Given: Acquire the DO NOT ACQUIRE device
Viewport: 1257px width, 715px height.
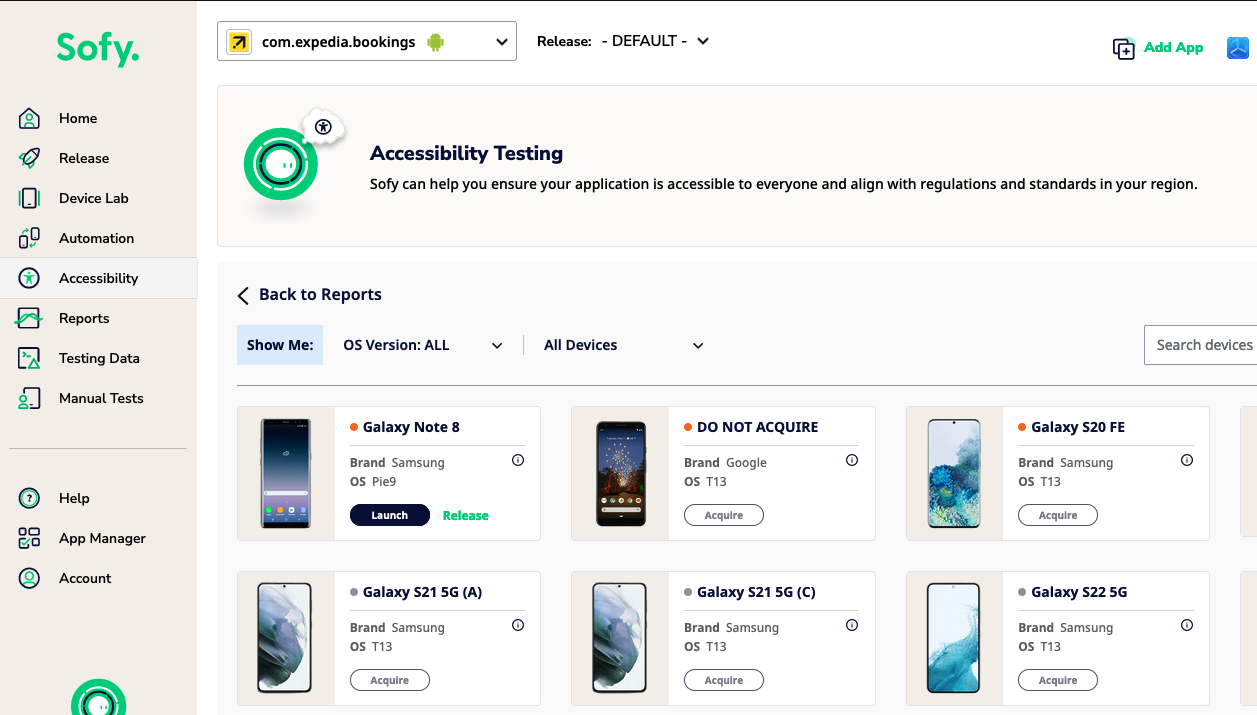Looking at the screenshot, I should [724, 515].
